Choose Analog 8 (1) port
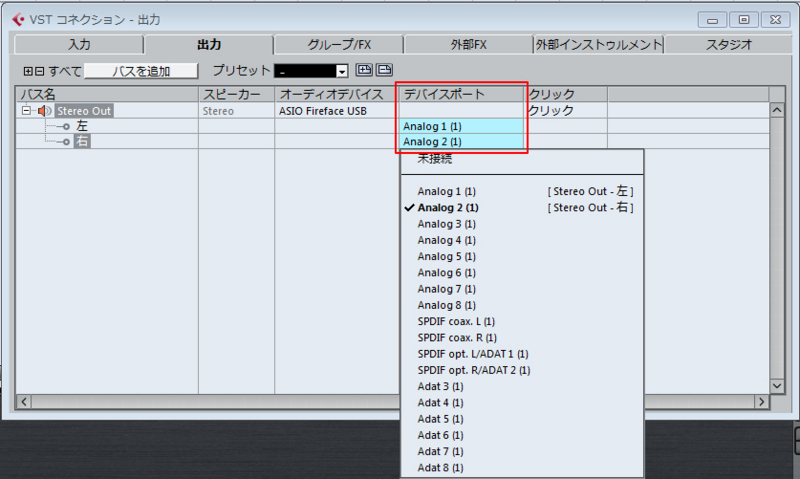The width and height of the screenshot is (800, 479). pyautogui.click(x=522, y=305)
